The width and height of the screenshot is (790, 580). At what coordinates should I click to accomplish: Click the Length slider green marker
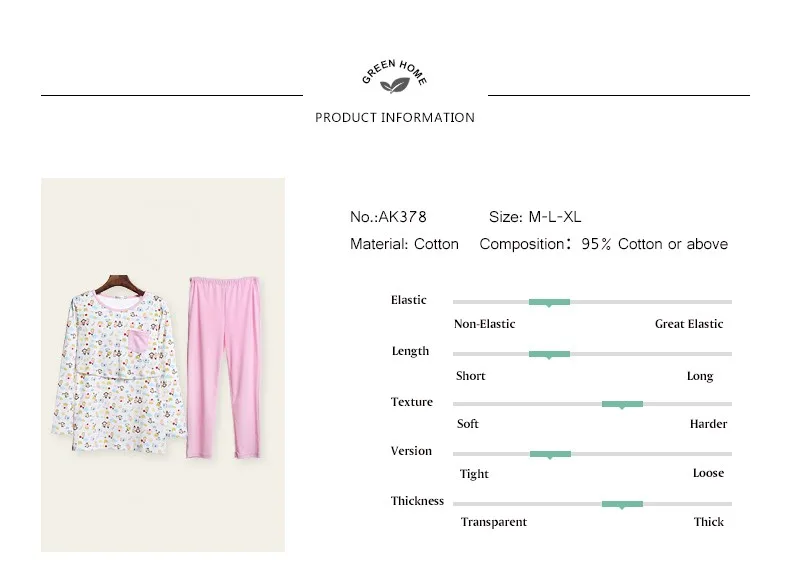549,354
